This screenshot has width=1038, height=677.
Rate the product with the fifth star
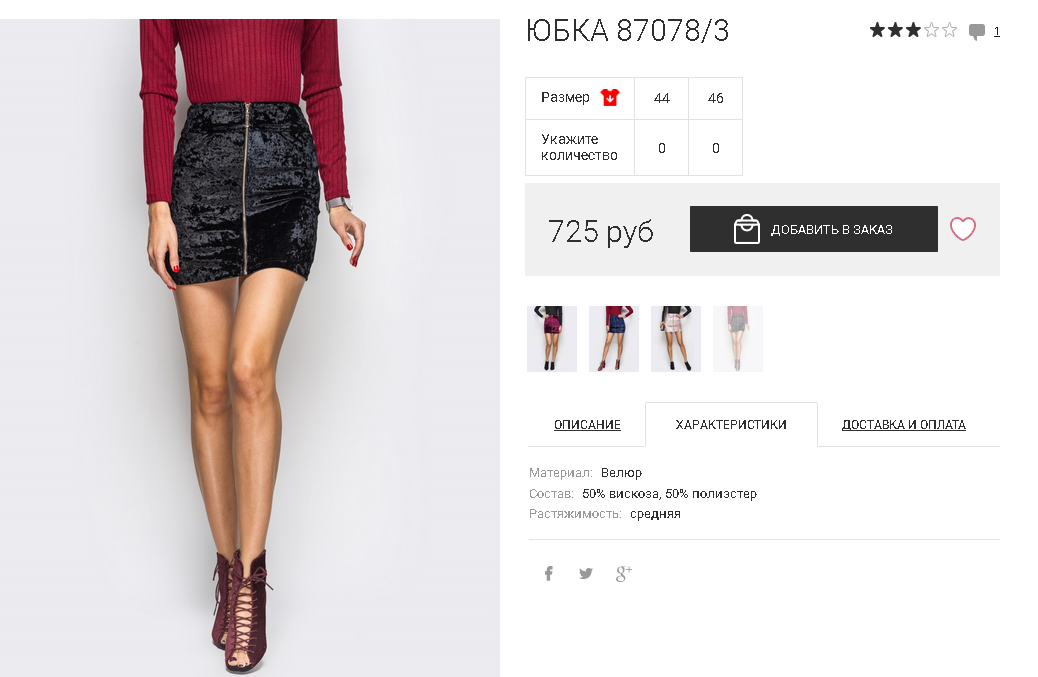pyautogui.click(x=949, y=30)
